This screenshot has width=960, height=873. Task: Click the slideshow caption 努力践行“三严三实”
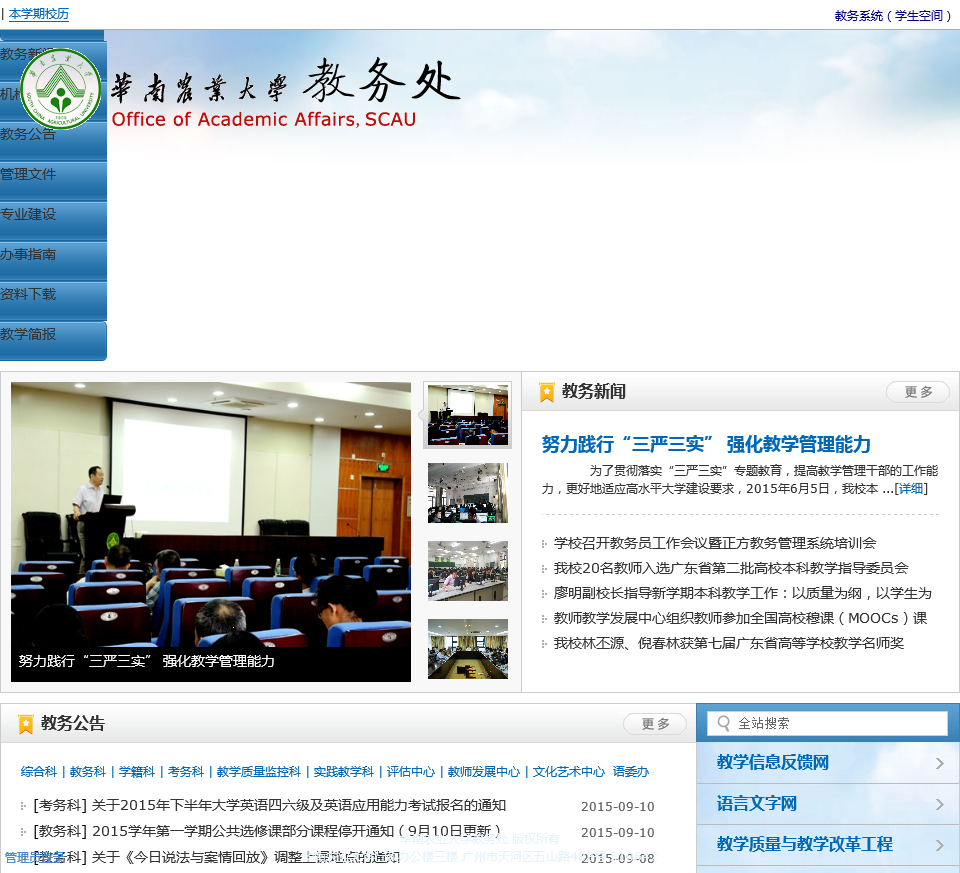click(146, 662)
